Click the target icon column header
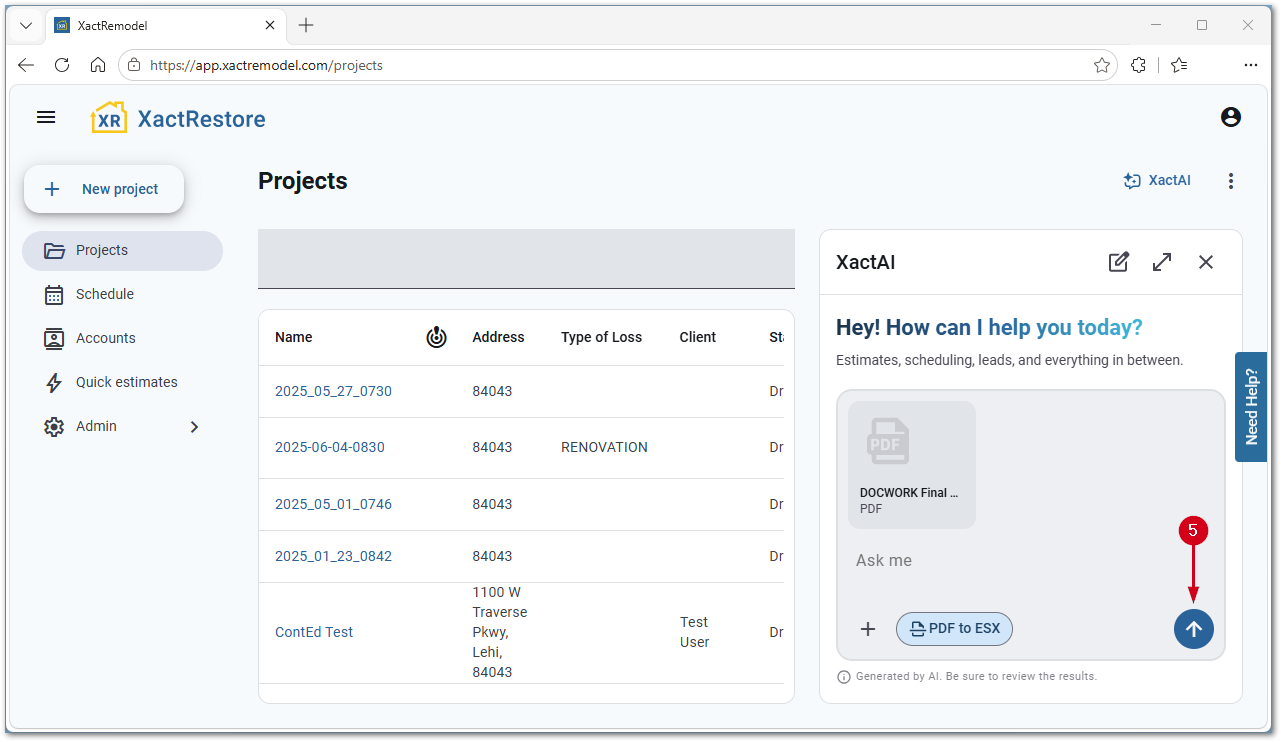The width and height of the screenshot is (1281, 742). click(x=436, y=337)
